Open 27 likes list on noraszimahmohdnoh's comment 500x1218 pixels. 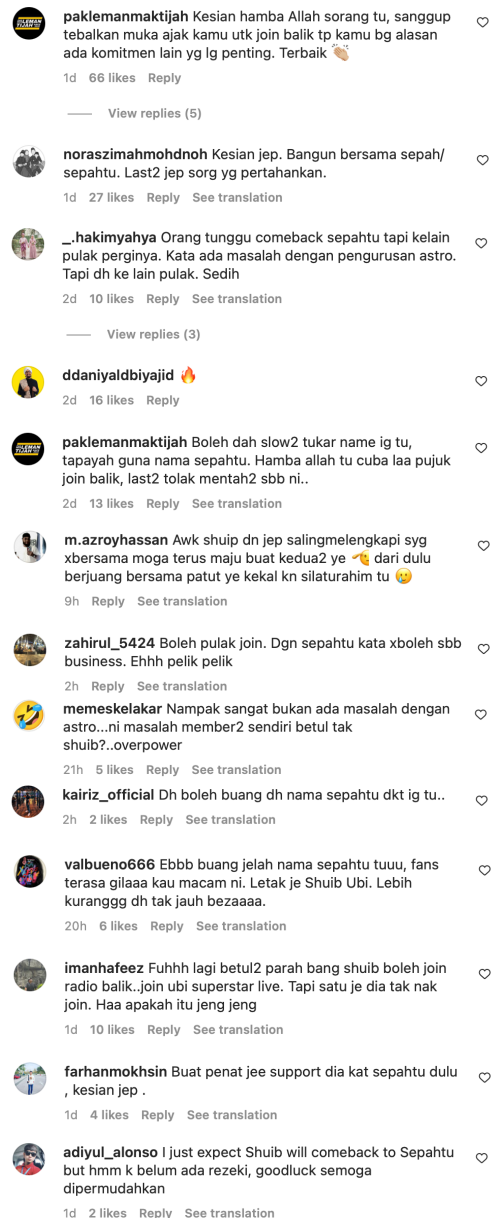[111, 198]
